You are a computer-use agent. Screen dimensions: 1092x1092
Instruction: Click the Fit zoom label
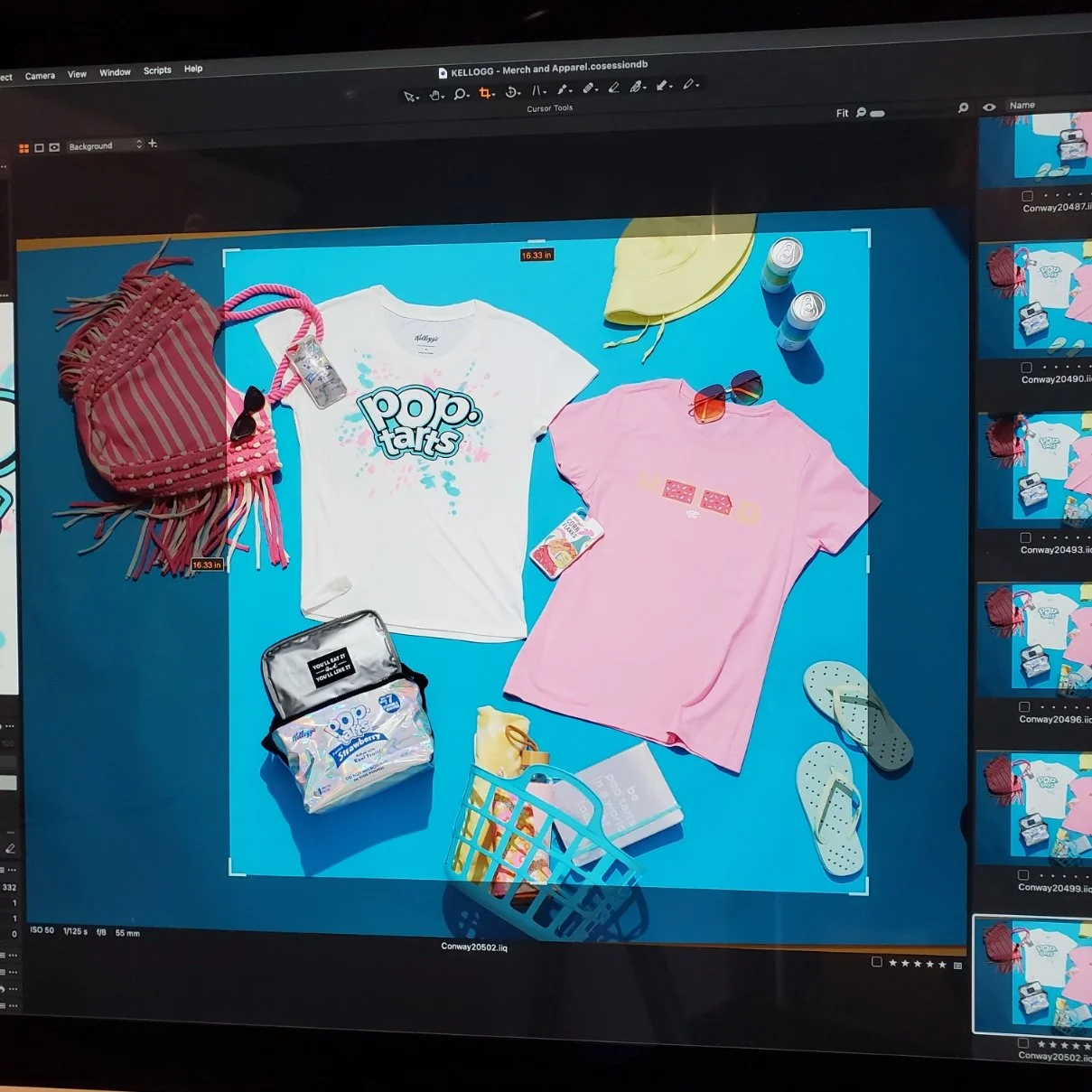[x=843, y=114]
